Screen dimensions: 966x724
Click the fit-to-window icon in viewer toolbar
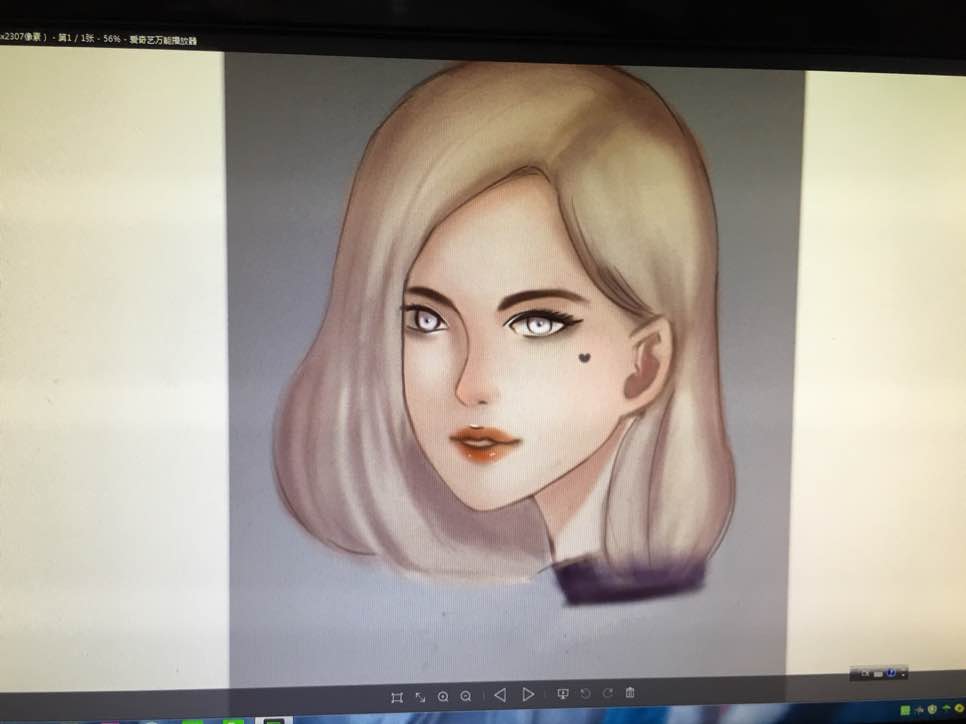pyautogui.click(x=397, y=698)
